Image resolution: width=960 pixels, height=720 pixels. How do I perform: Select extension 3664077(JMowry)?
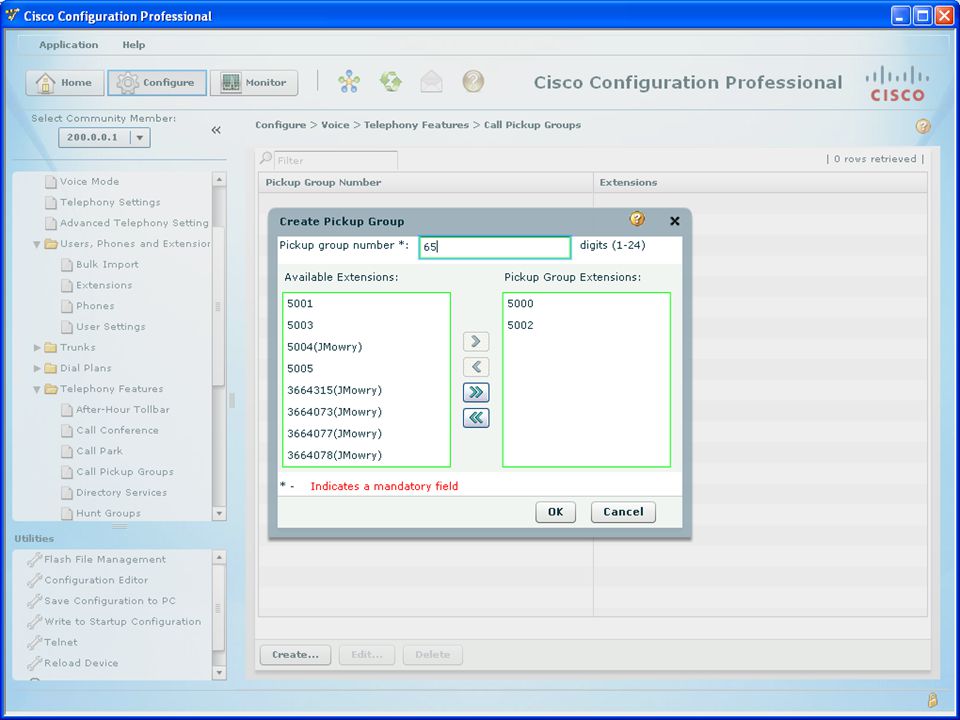point(366,433)
